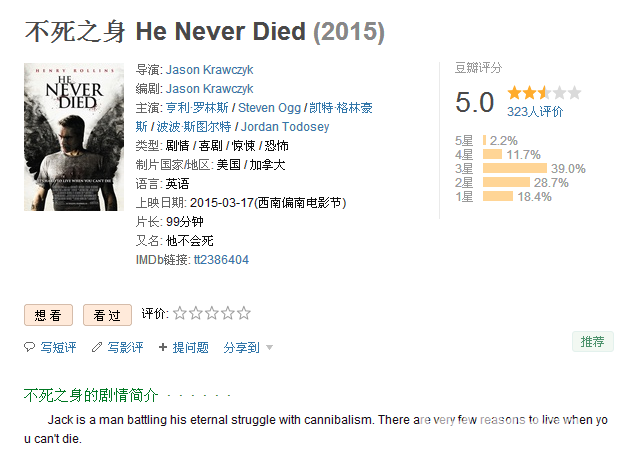The width and height of the screenshot is (628, 467).
Task: Rate the movie with the fourth empty star
Action: click(x=228, y=313)
